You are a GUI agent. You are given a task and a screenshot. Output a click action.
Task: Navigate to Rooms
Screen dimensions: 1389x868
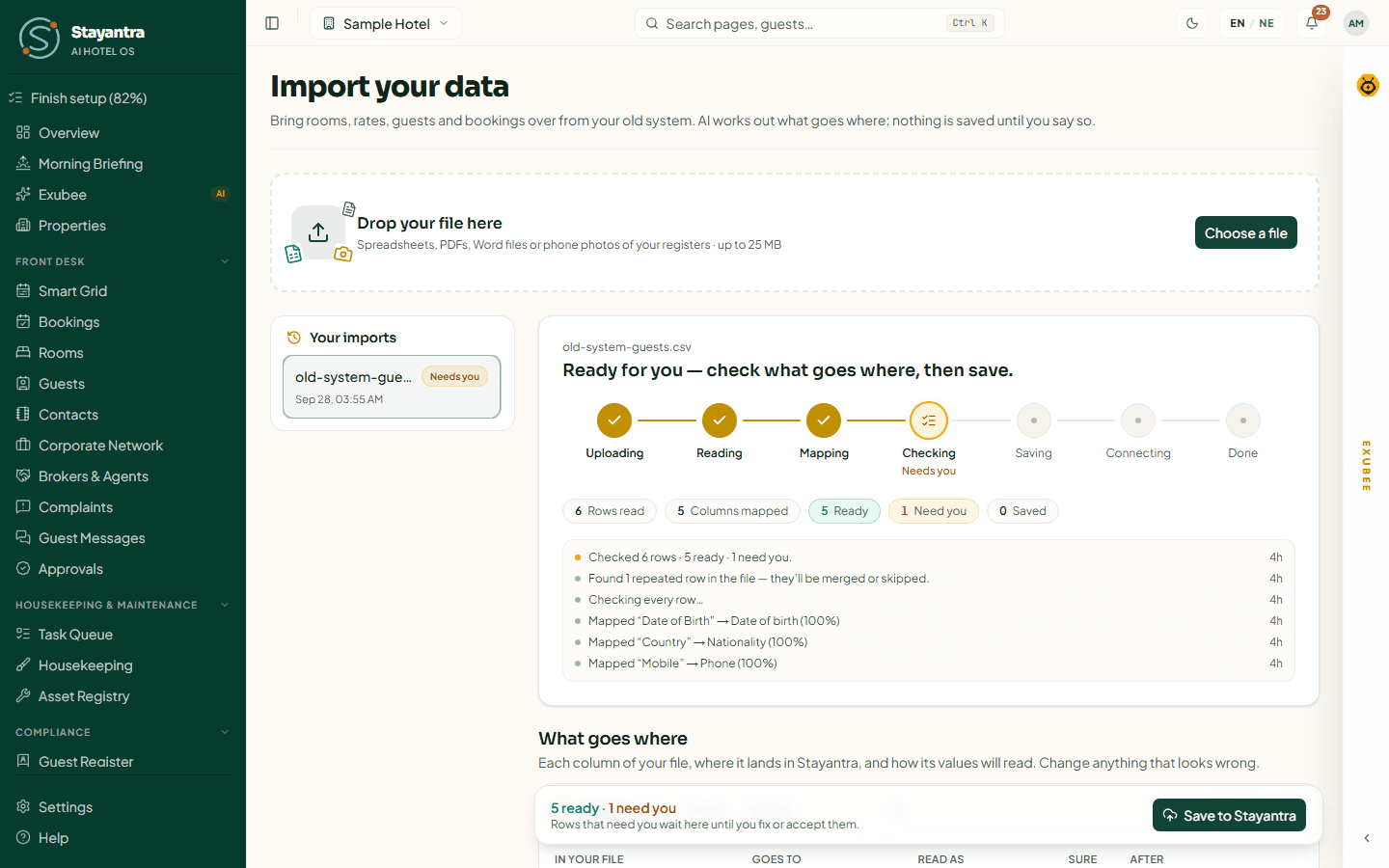click(123, 353)
